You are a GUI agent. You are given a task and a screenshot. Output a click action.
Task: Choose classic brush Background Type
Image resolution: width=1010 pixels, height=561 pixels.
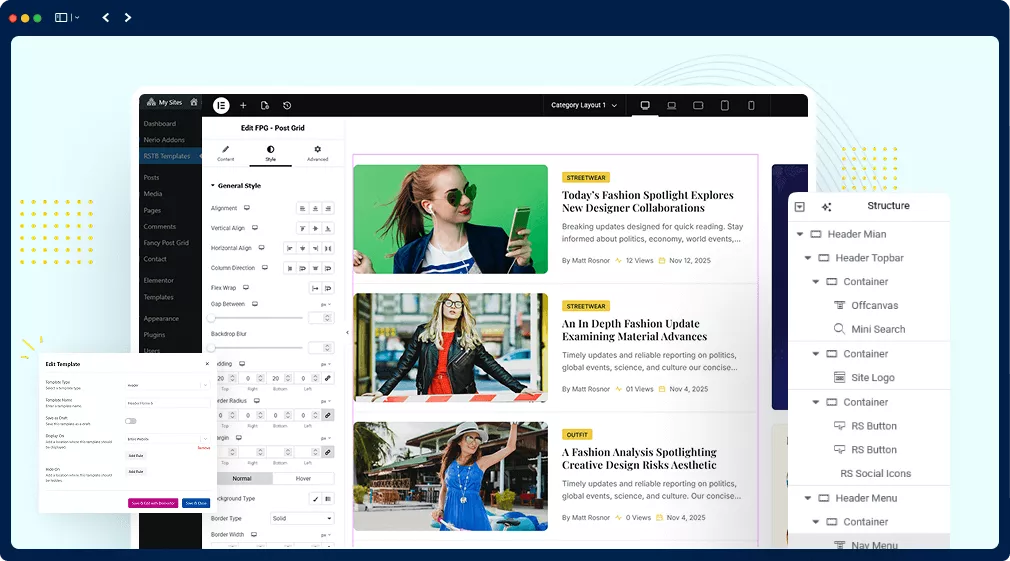315,499
